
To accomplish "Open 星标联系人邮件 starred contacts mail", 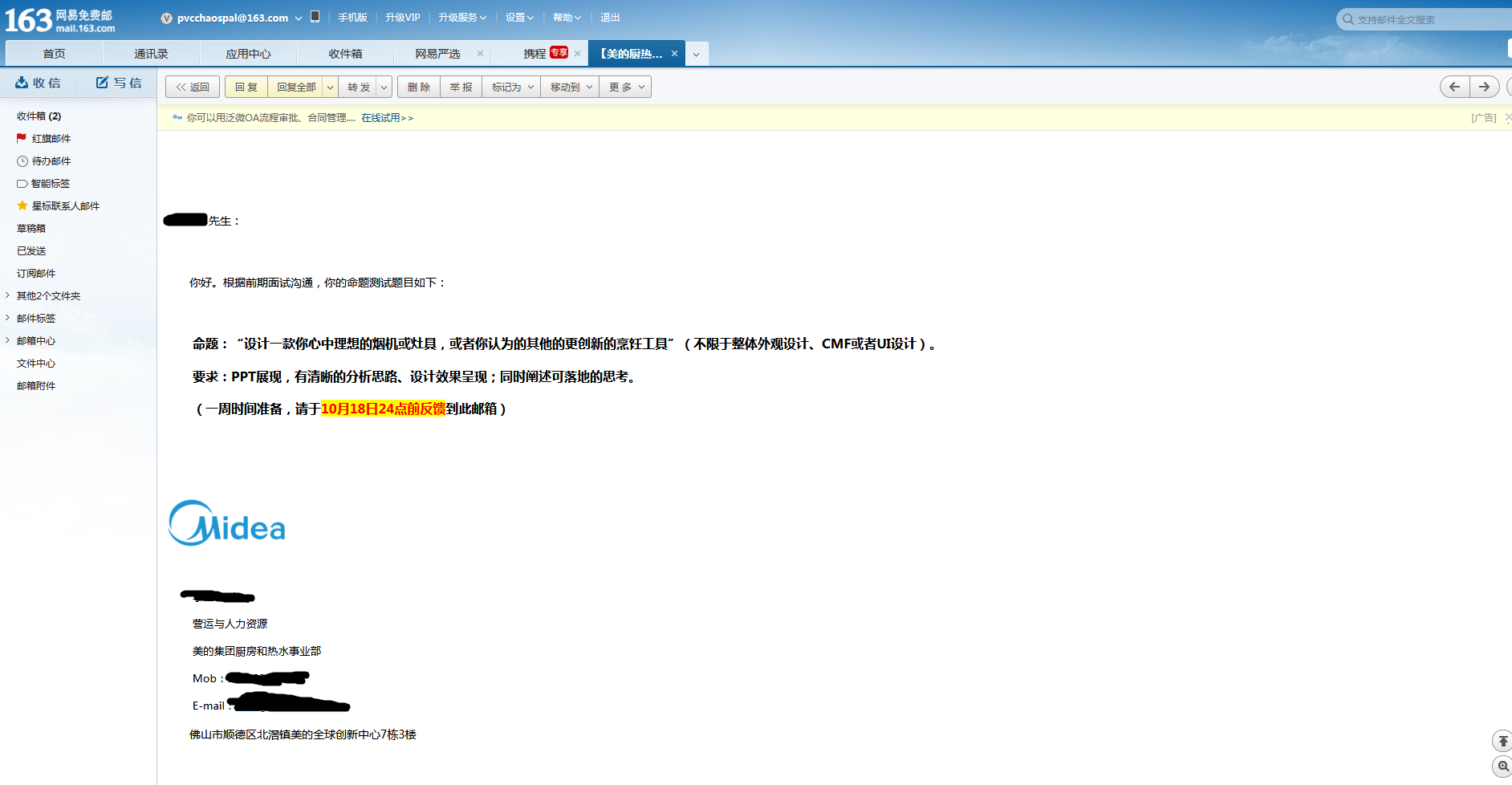I will tap(66, 206).
